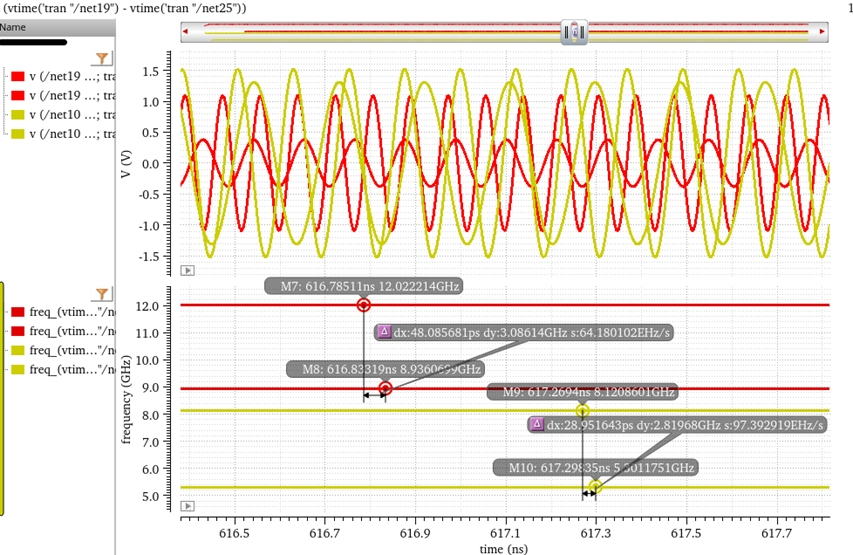The width and height of the screenshot is (853, 555).
Task: Click play arrow icon in voltage plot corner
Action: click(187, 270)
